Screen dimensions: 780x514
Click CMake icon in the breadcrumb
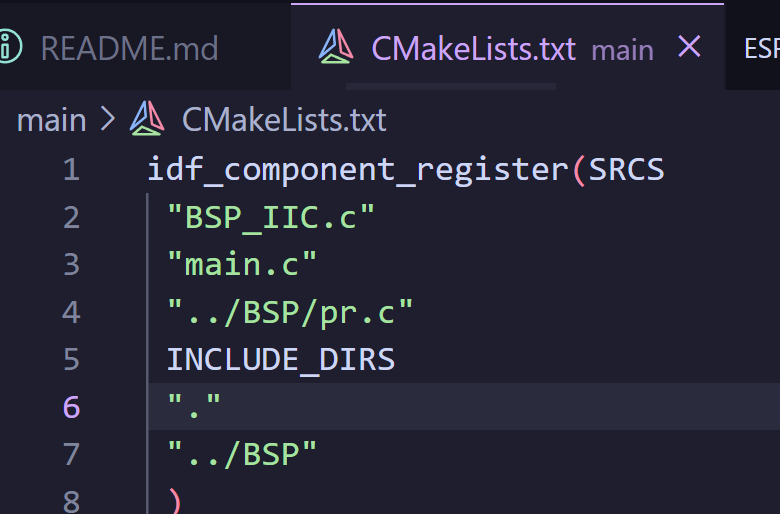[x=147, y=118]
